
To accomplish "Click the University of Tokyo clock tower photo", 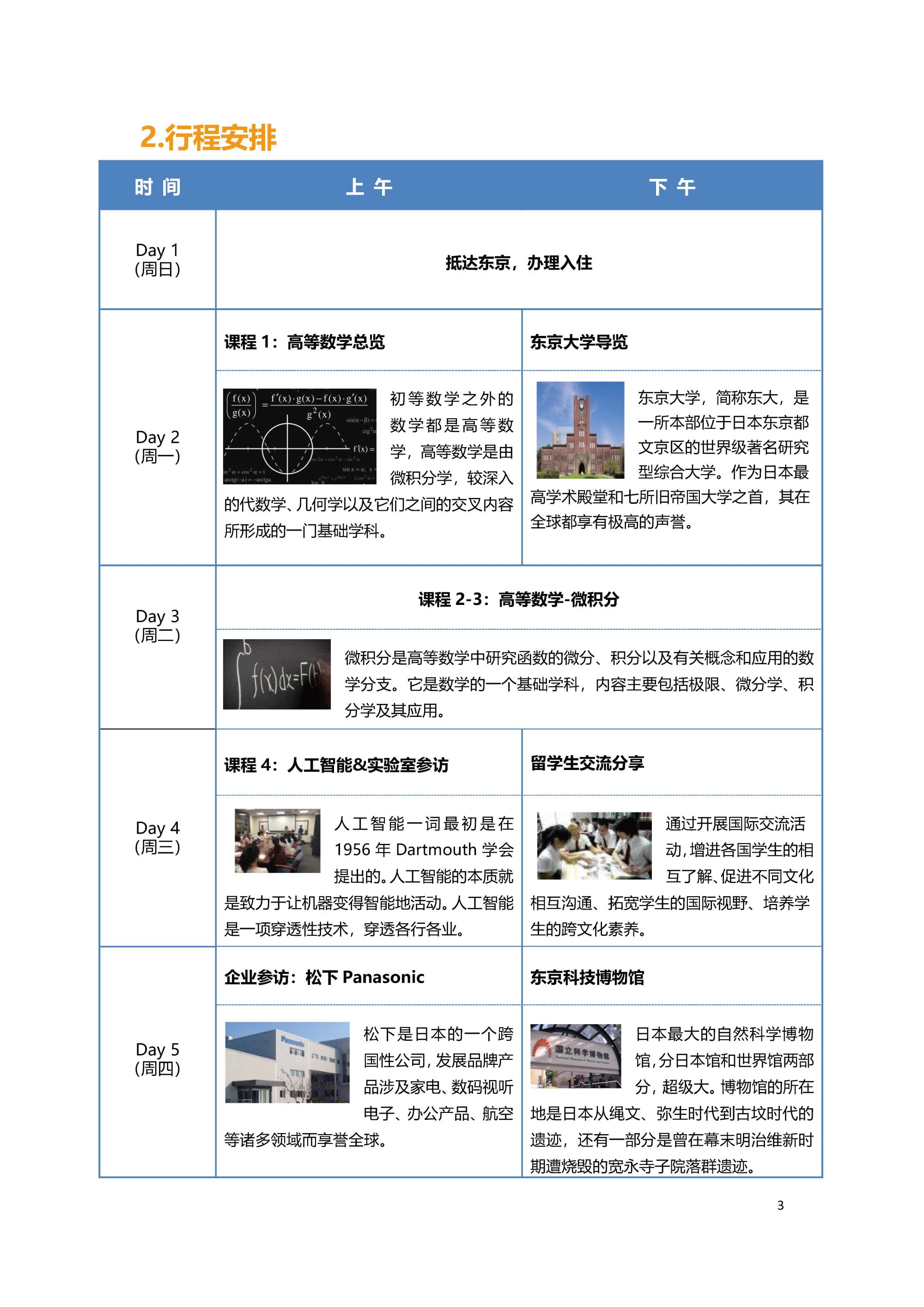I will coord(580,430).
